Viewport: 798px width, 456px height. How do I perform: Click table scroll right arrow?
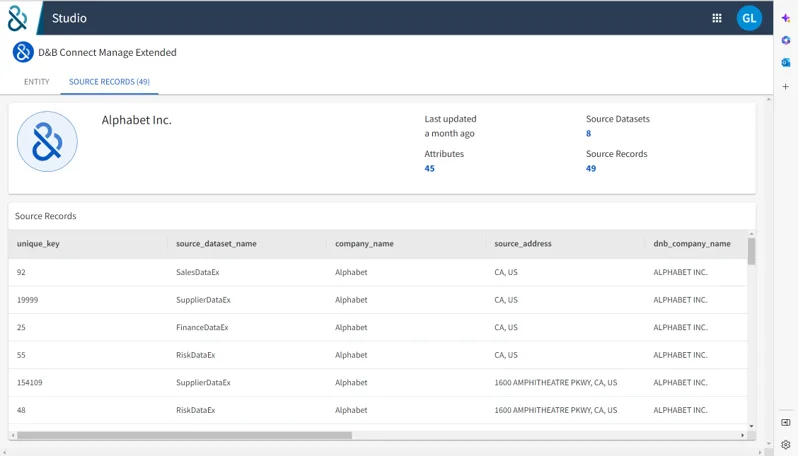click(x=743, y=436)
